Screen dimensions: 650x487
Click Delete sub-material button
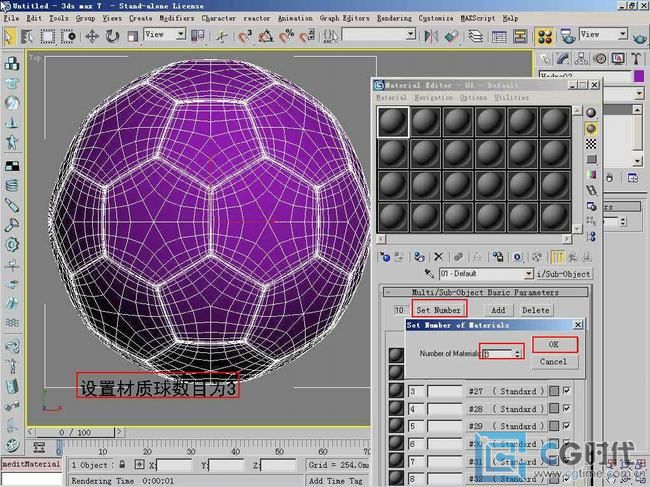536,310
